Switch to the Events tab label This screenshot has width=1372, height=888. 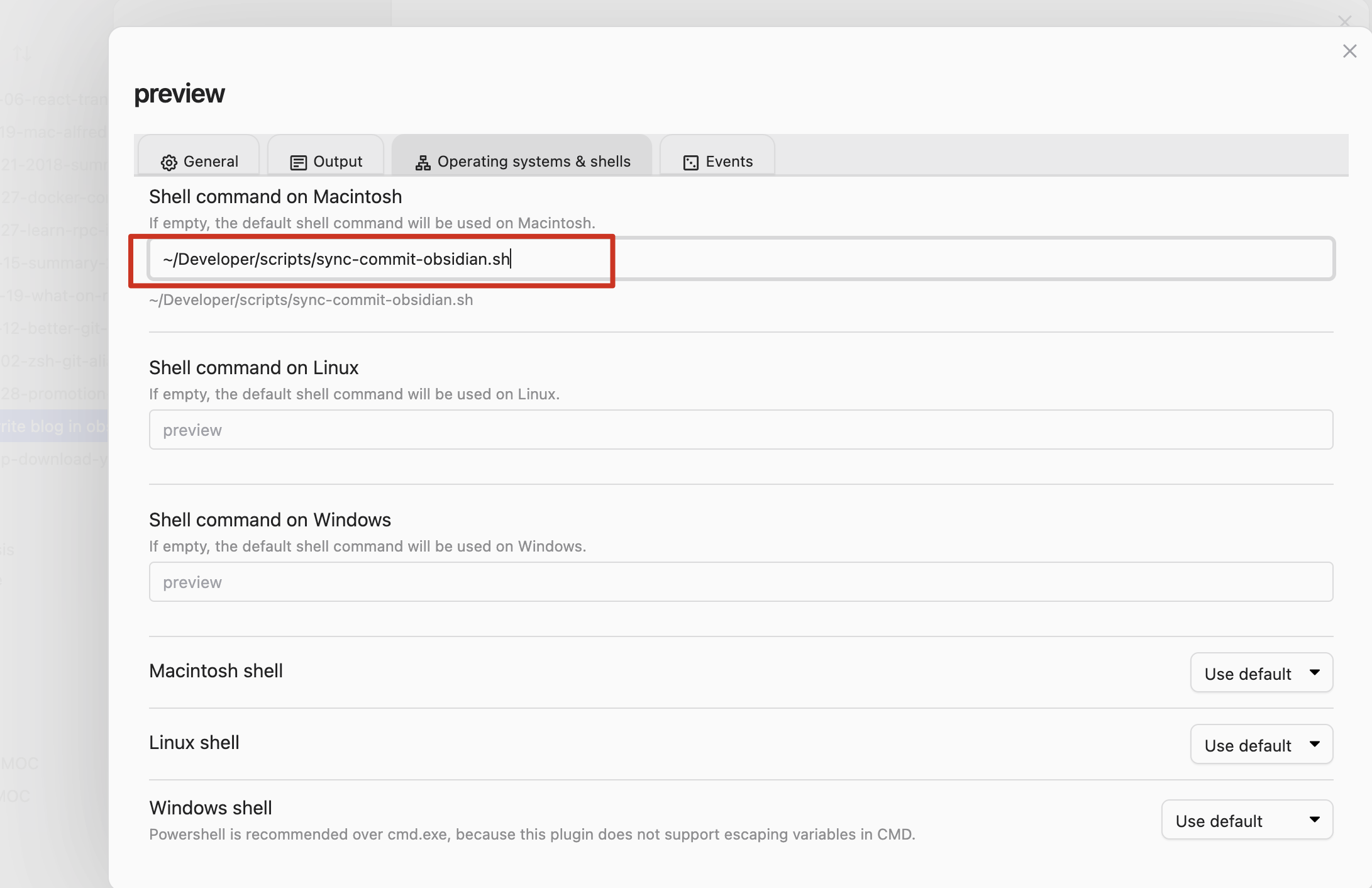coord(729,162)
